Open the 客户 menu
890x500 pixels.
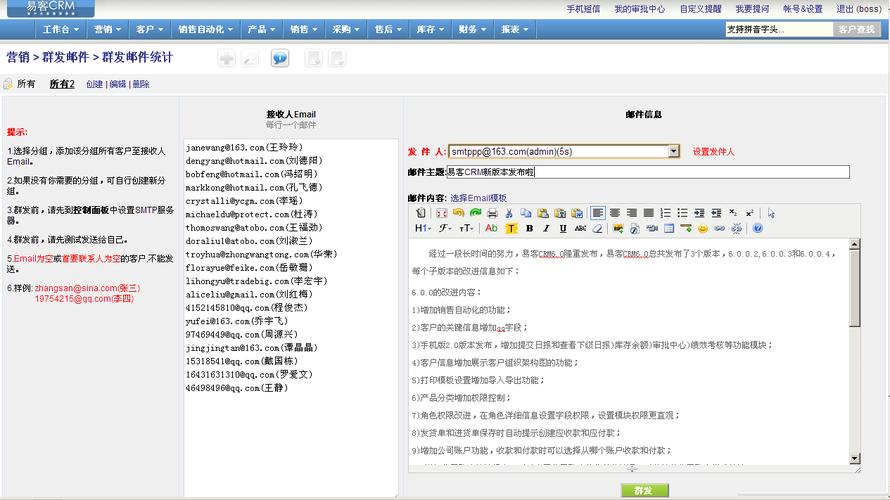pyautogui.click(x=149, y=29)
